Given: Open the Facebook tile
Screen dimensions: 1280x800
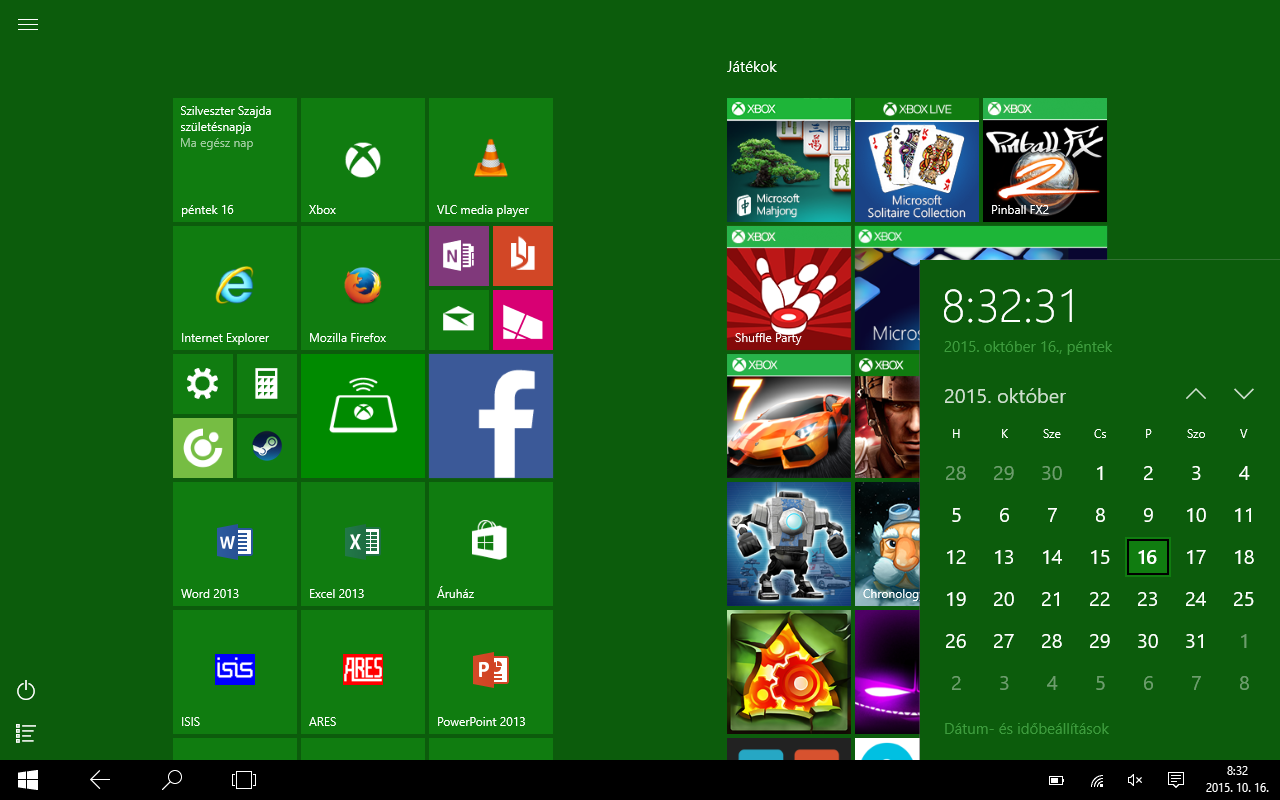Looking at the screenshot, I should 491,416.
